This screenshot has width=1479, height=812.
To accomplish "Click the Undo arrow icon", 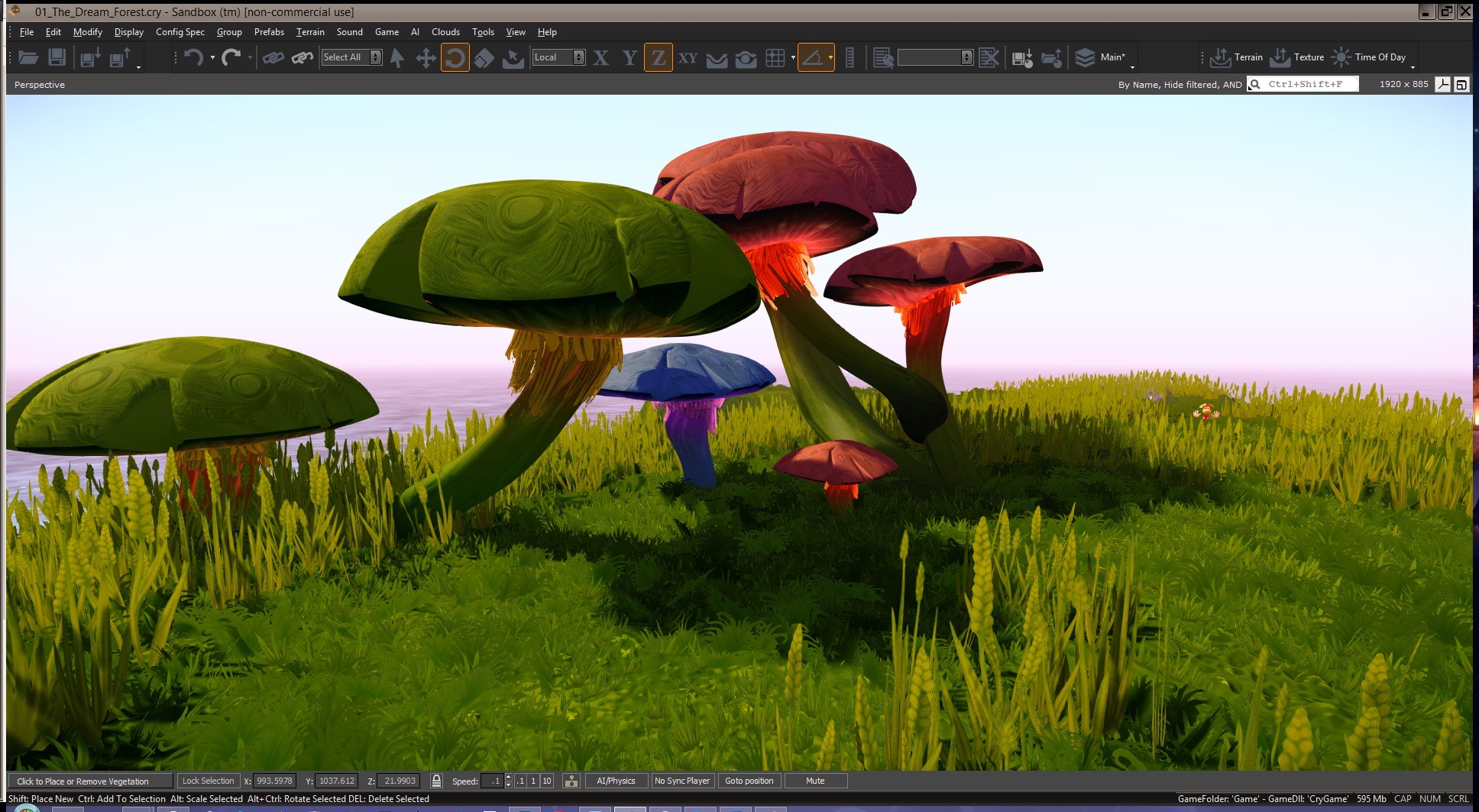I will 193,57.
